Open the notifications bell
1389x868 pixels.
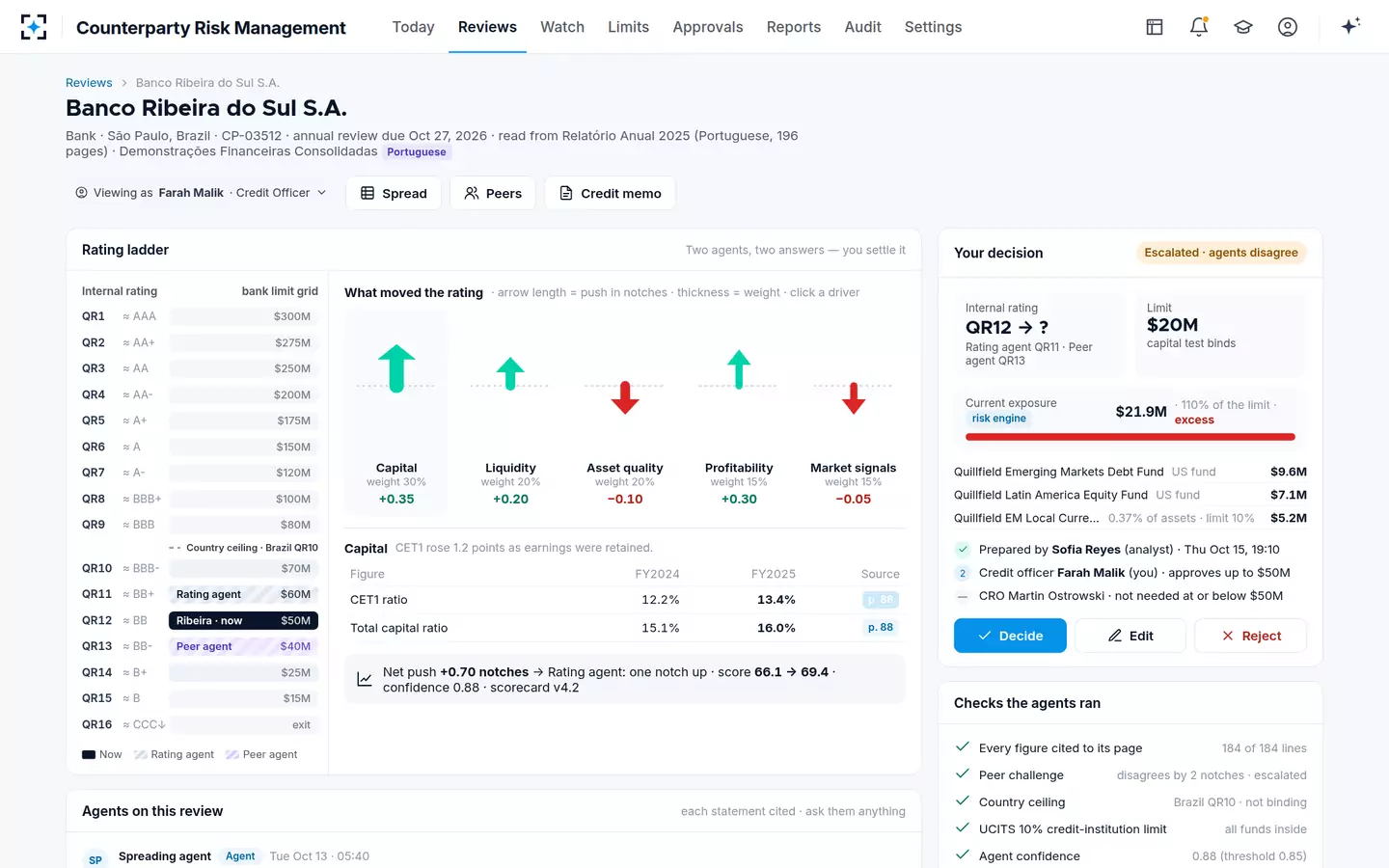click(1199, 27)
